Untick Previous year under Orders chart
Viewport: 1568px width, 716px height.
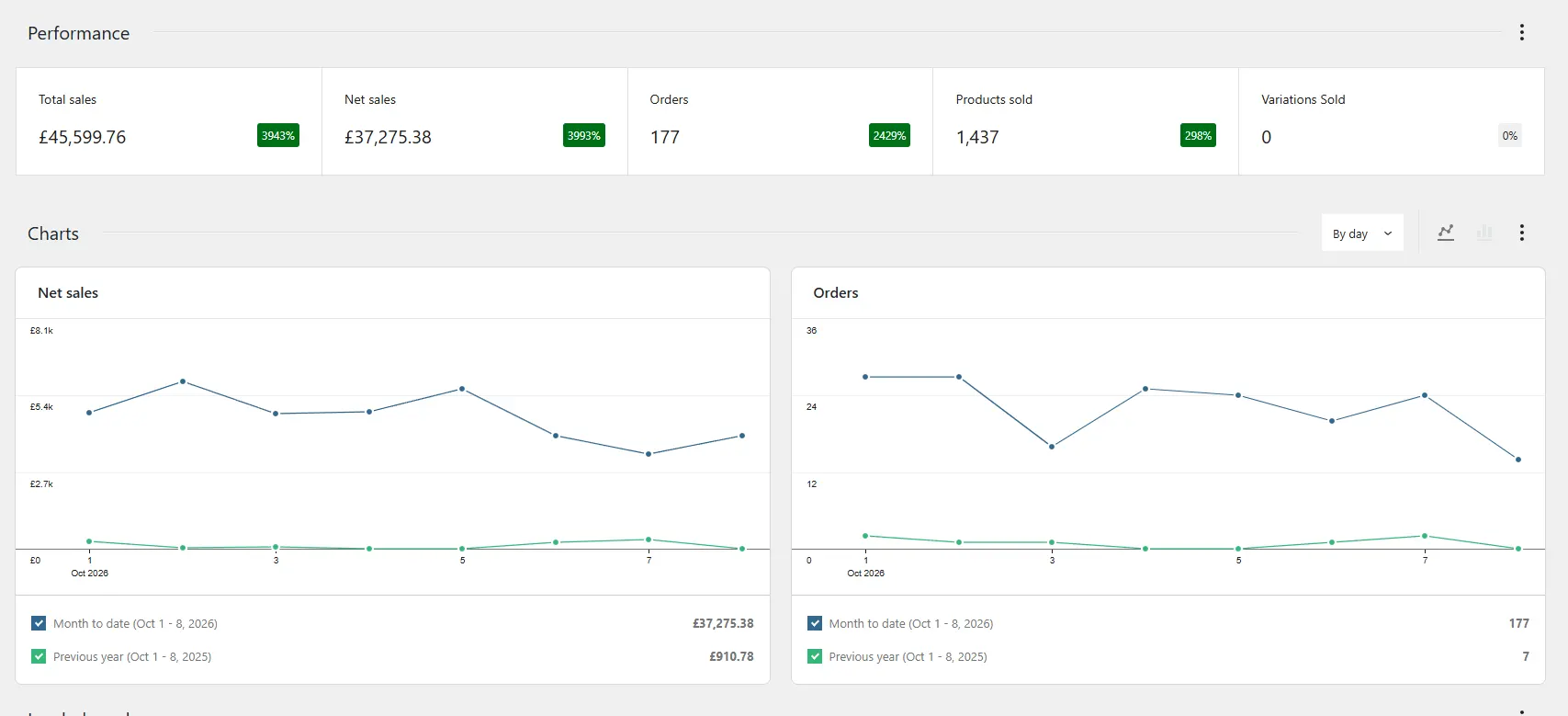click(x=815, y=656)
